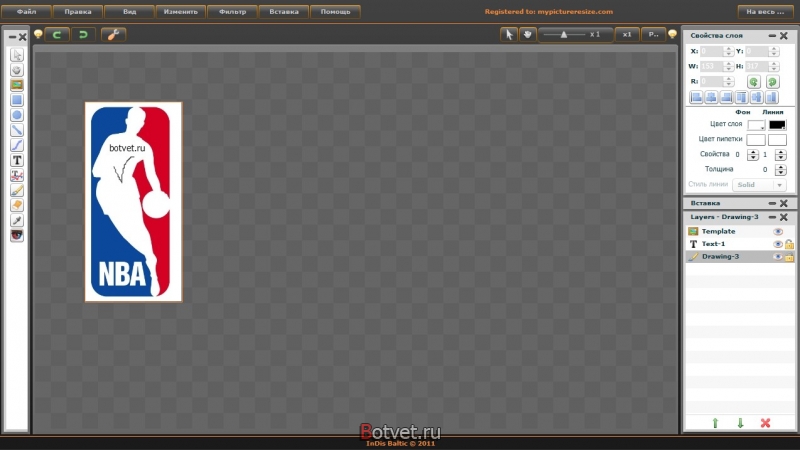The image size is (800, 450).
Task: Delete layer with the red X icon
Action: click(x=765, y=423)
